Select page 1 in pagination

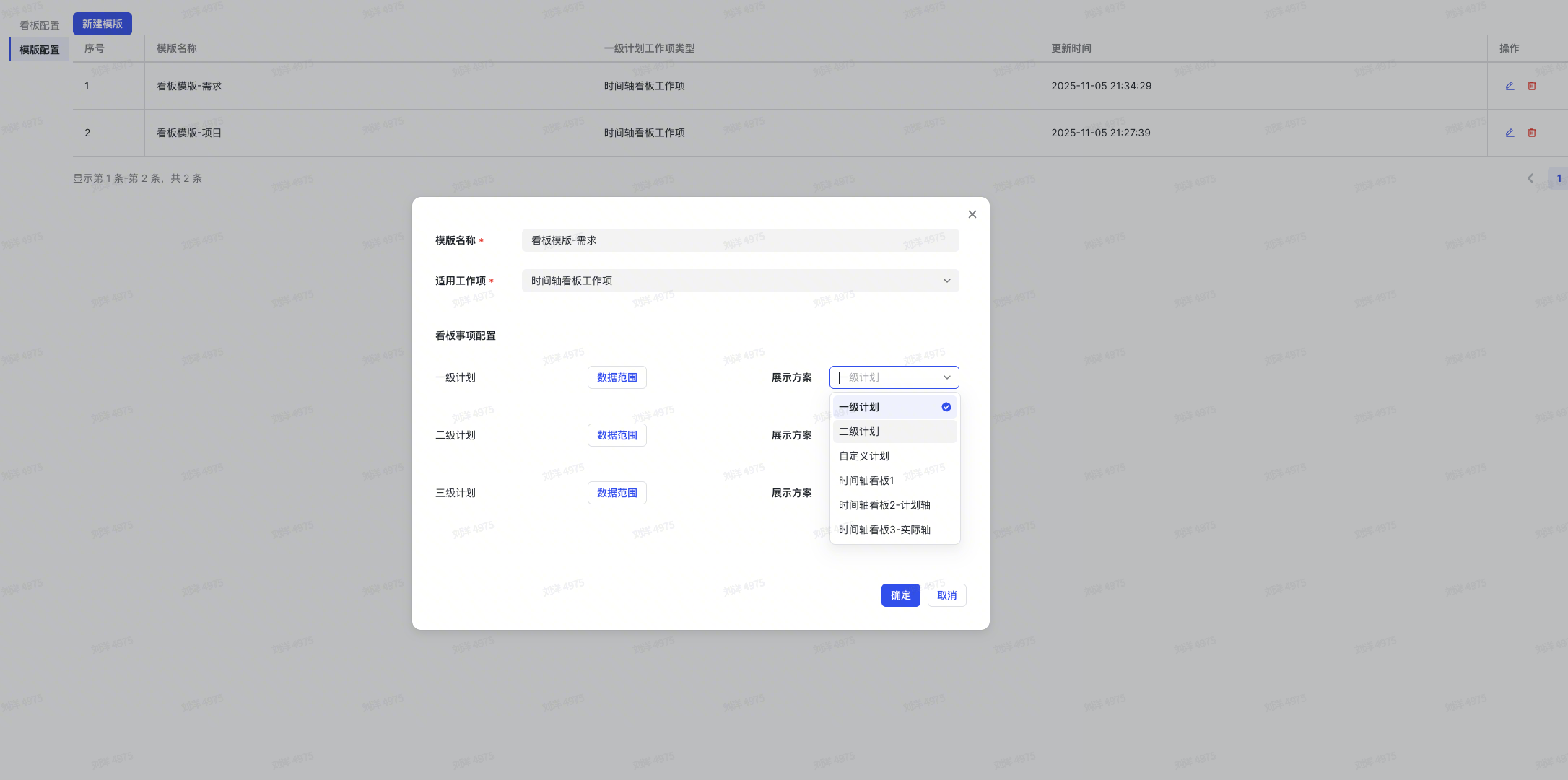pos(1559,178)
